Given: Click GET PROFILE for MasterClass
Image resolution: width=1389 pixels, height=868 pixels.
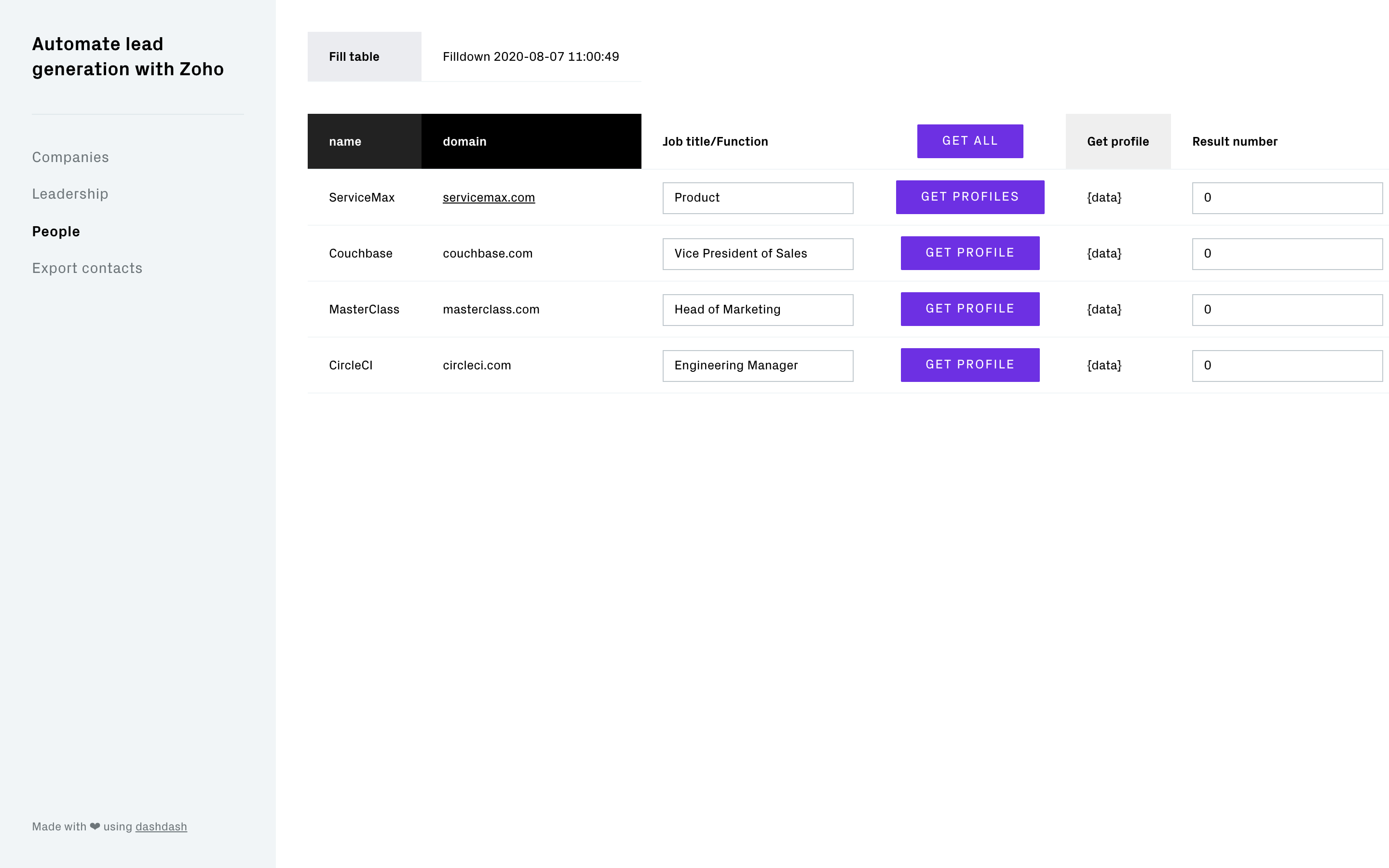Looking at the screenshot, I should pyautogui.click(x=970, y=309).
